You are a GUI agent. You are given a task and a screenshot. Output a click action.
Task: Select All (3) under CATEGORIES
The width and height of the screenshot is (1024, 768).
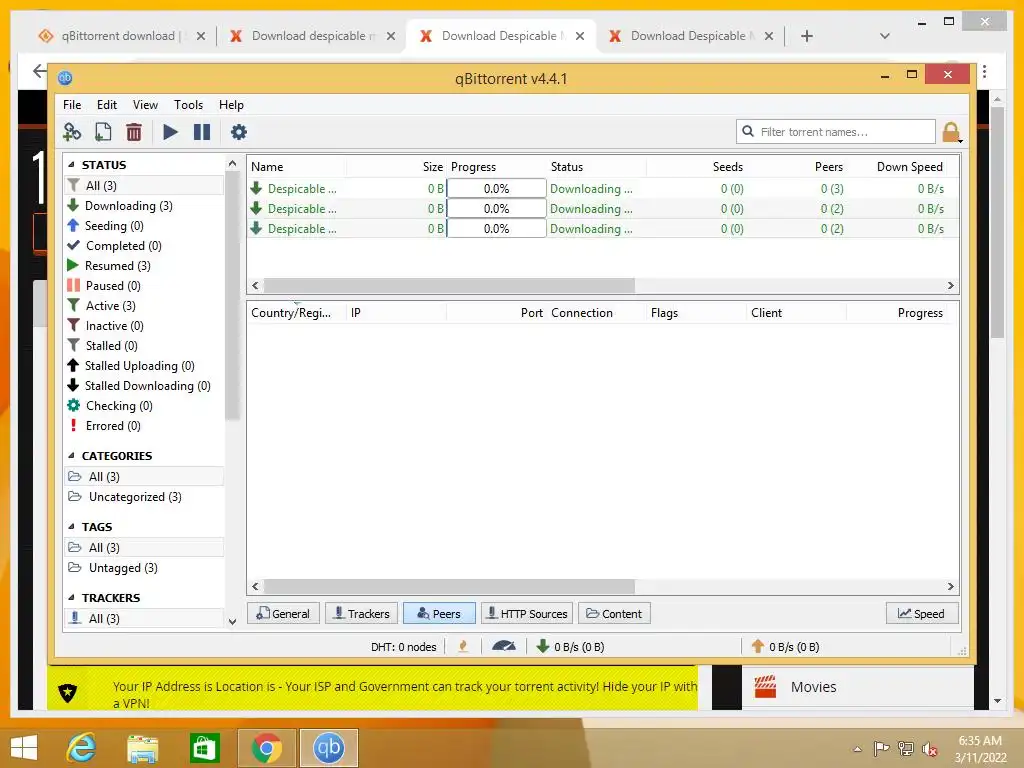(144, 477)
